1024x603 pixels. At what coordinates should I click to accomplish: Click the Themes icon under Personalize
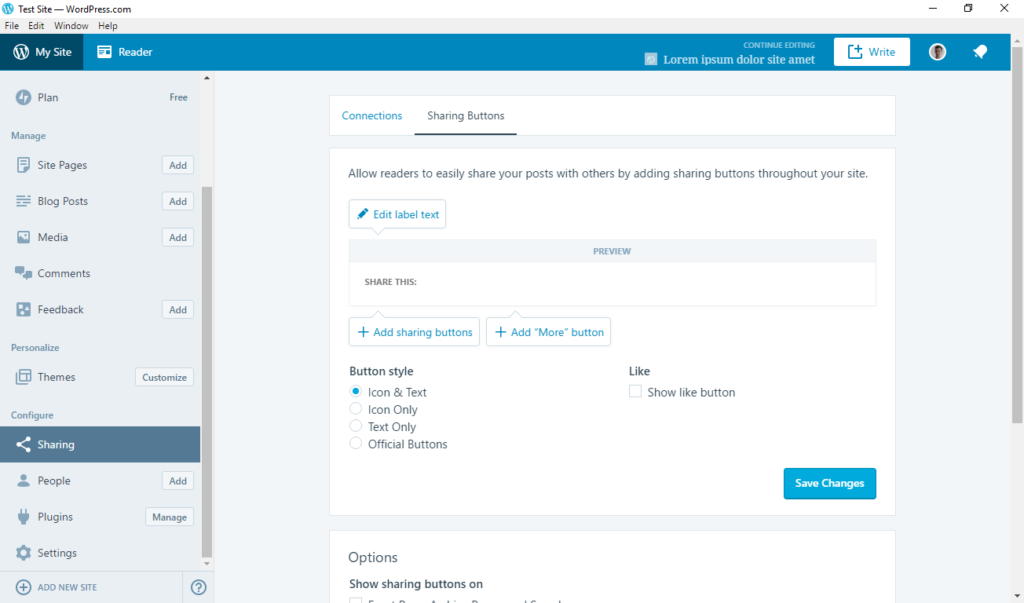pos(22,377)
